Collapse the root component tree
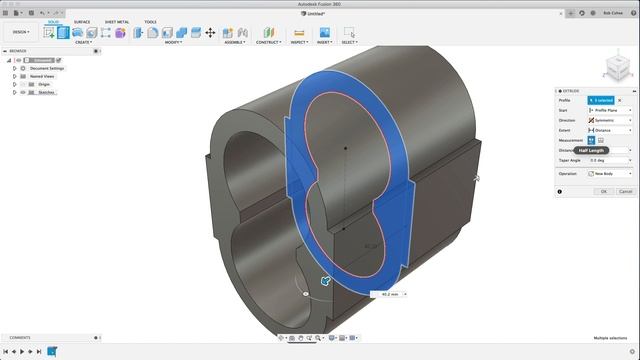640x360 pixels. tap(9, 60)
